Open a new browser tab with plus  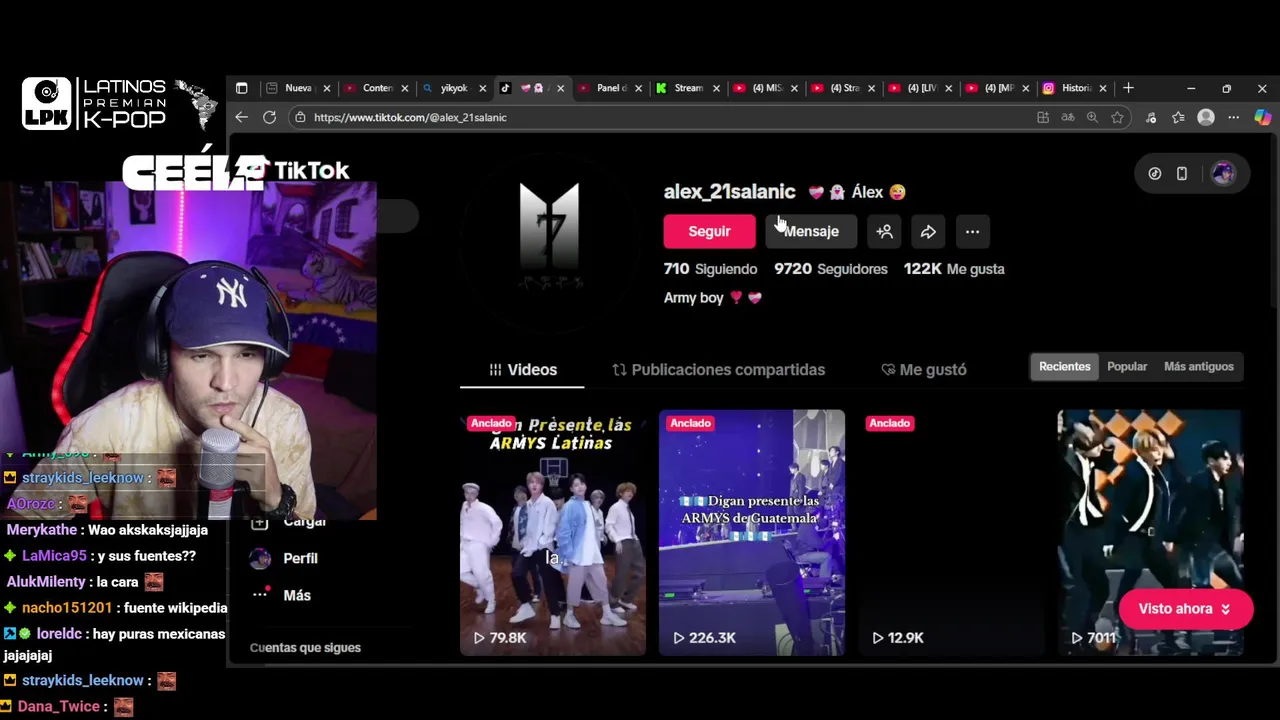coord(1128,88)
